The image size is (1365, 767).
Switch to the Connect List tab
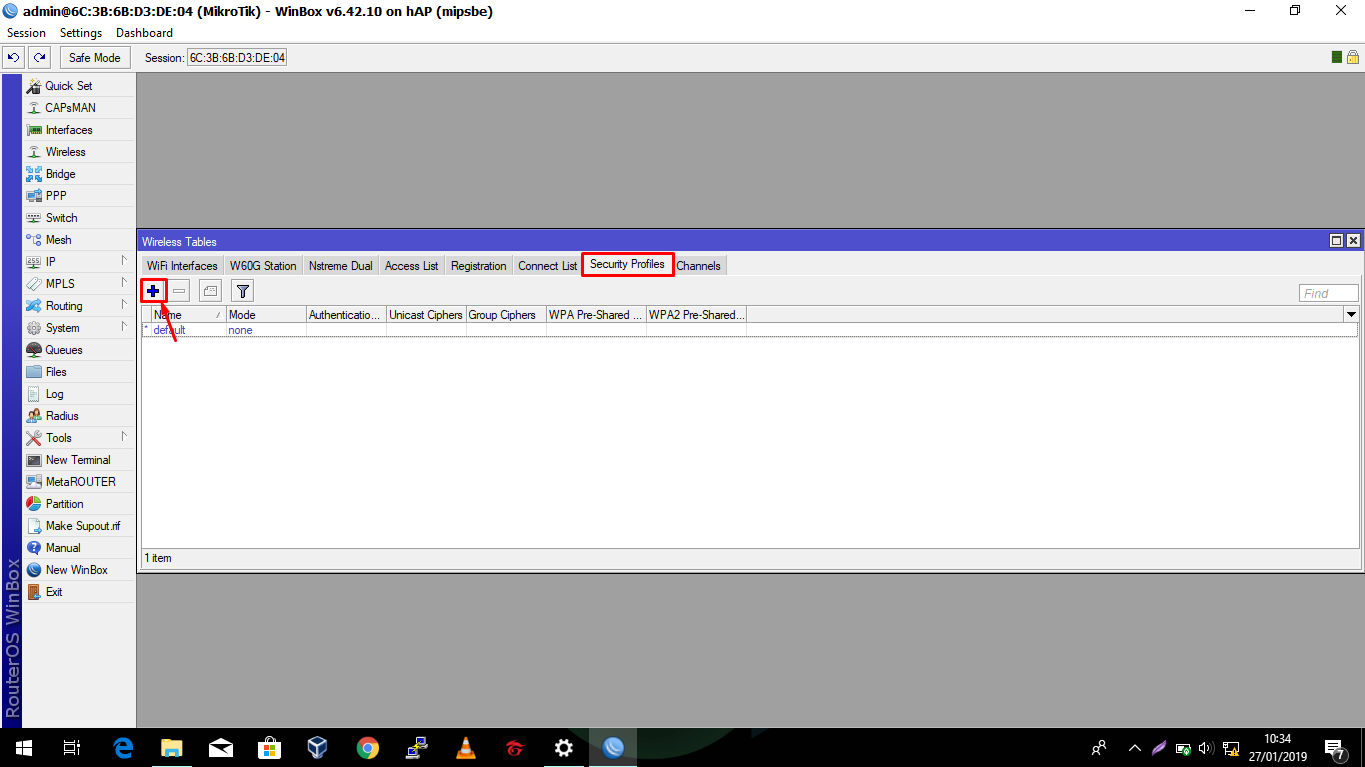coord(547,266)
